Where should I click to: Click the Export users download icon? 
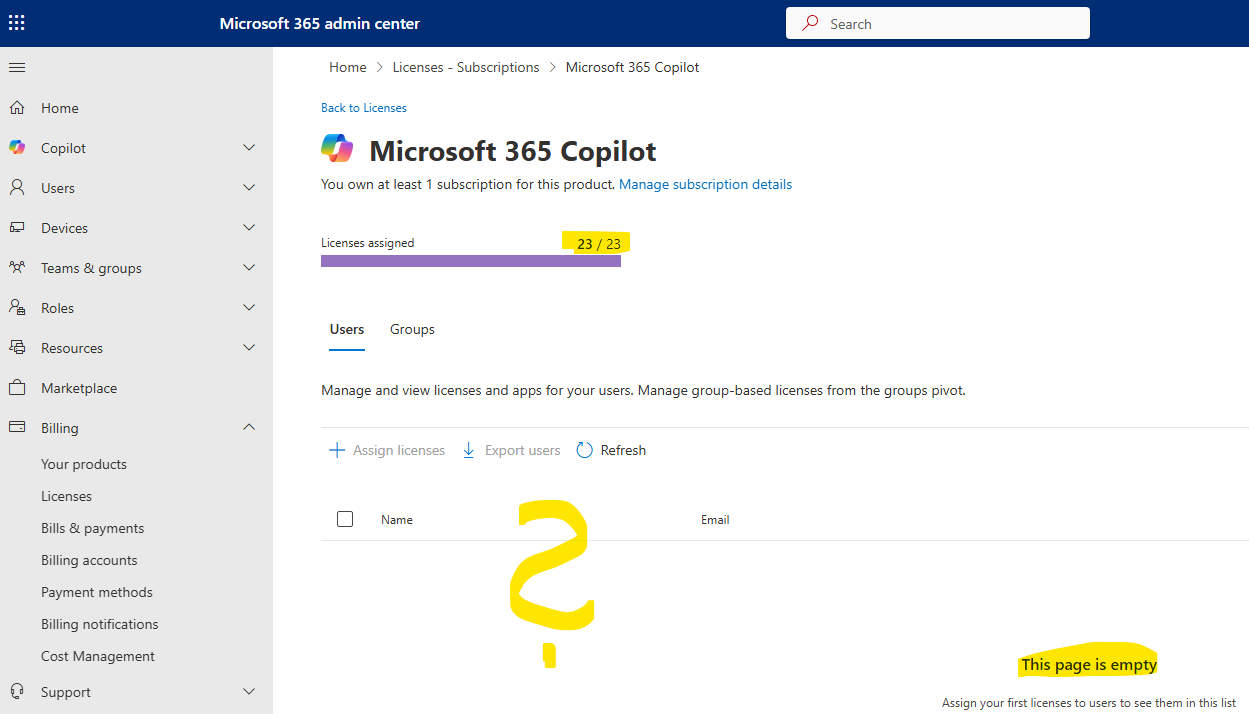468,451
